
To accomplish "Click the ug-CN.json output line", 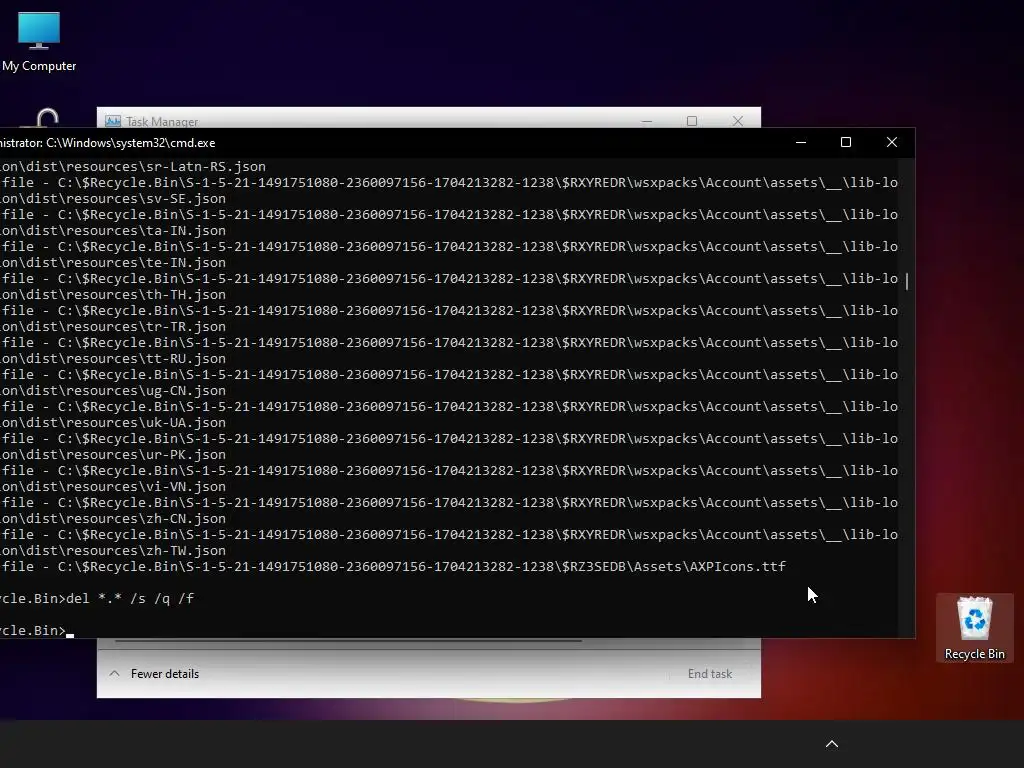I will (113, 391).
